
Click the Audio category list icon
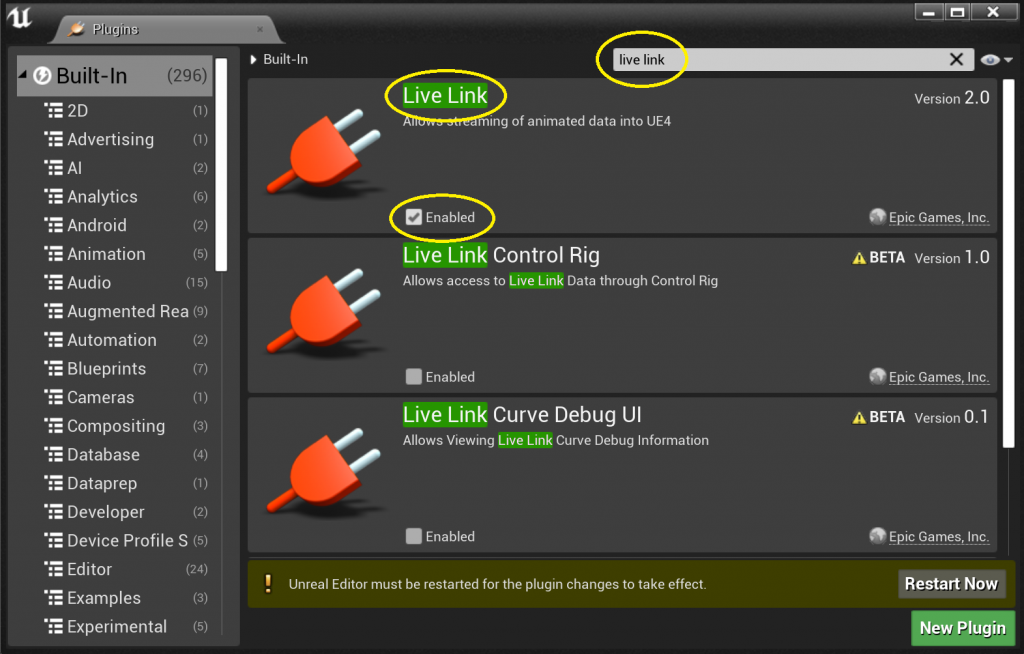pyautogui.click(x=54, y=283)
